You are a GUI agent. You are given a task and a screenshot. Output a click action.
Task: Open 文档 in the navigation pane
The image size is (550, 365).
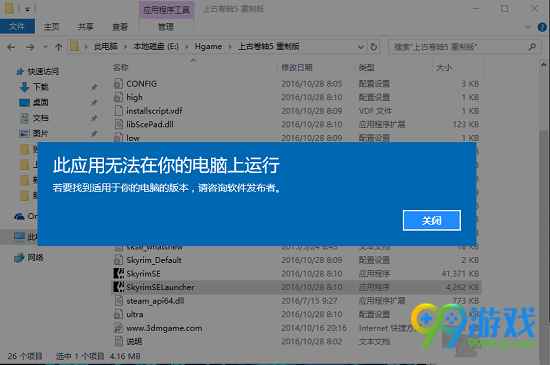coord(41,118)
